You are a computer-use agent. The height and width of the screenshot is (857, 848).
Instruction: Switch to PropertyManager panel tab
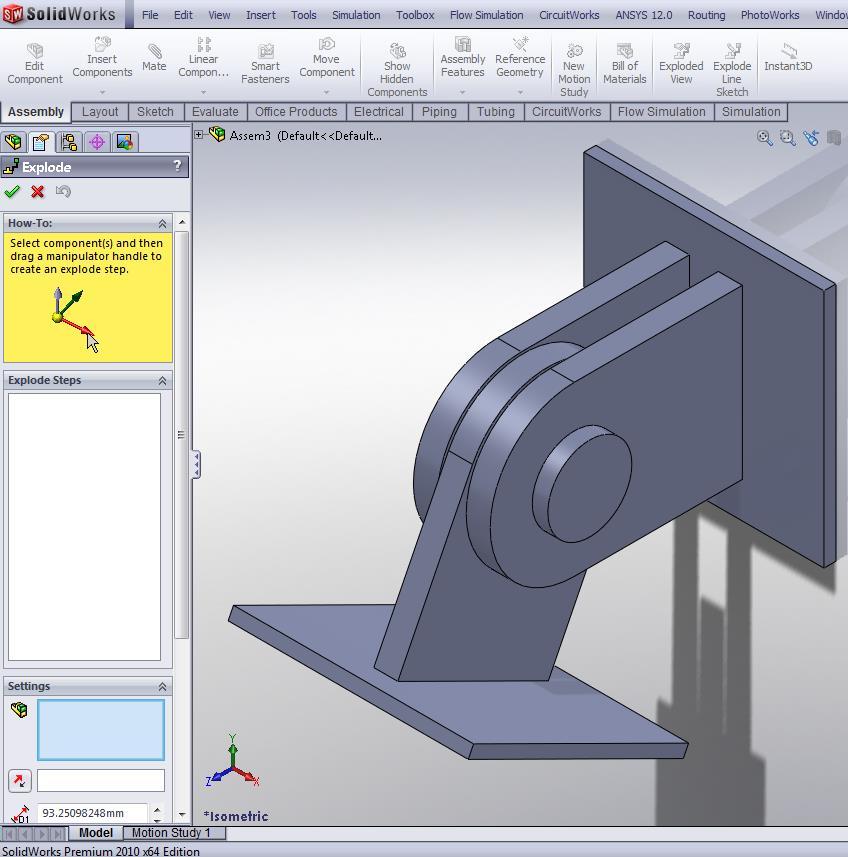[41, 142]
